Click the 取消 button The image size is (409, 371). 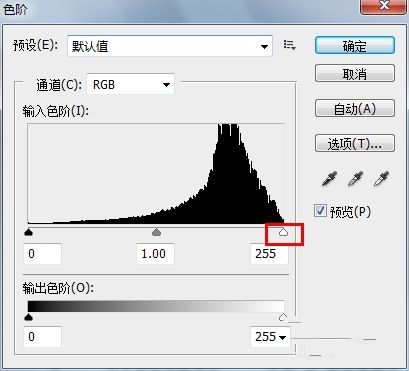tap(355, 73)
